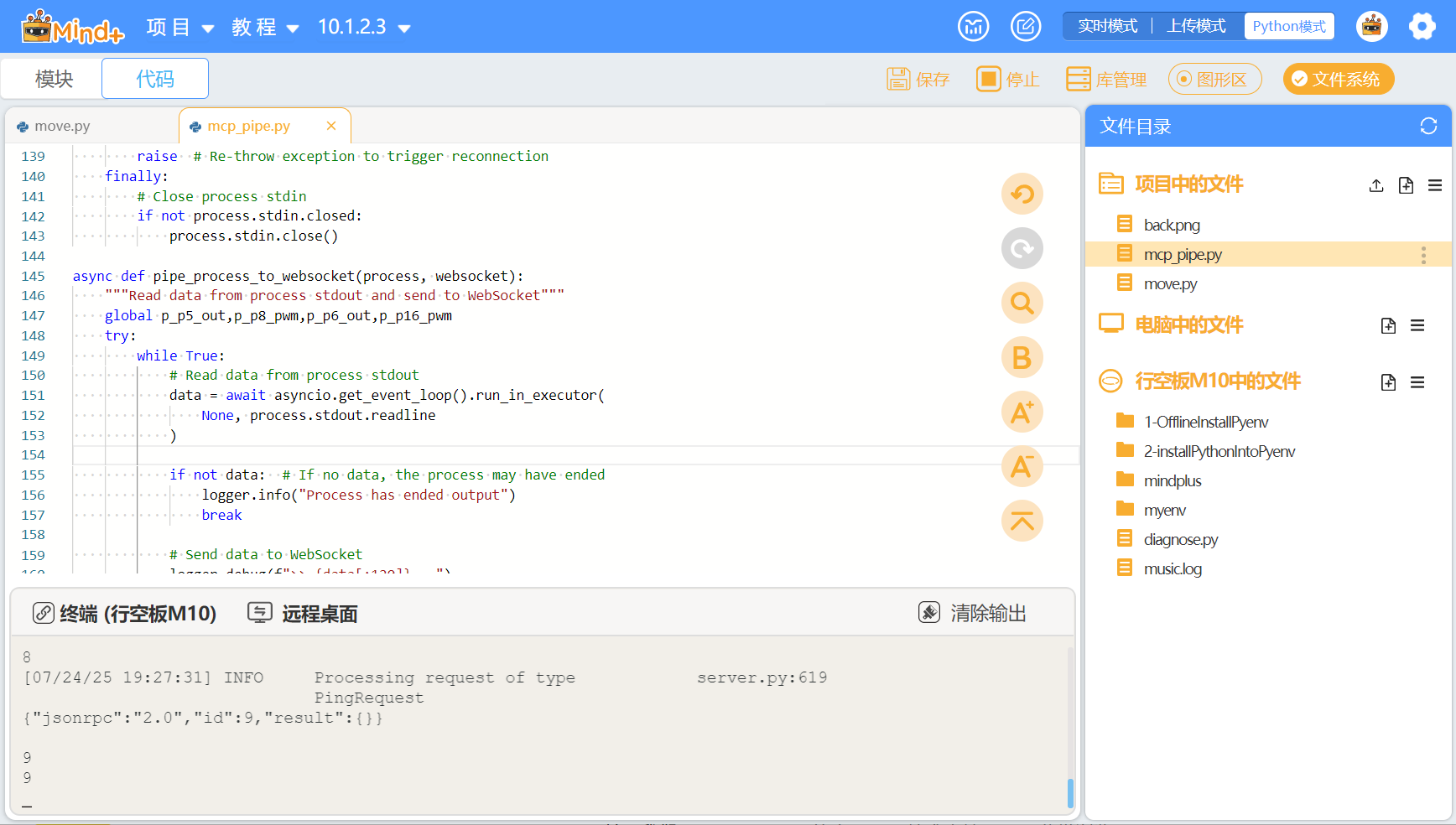Select the mcp_pipe.py editor tab
This screenshot has width=1456, height=825.
click(x=248, y=126)
